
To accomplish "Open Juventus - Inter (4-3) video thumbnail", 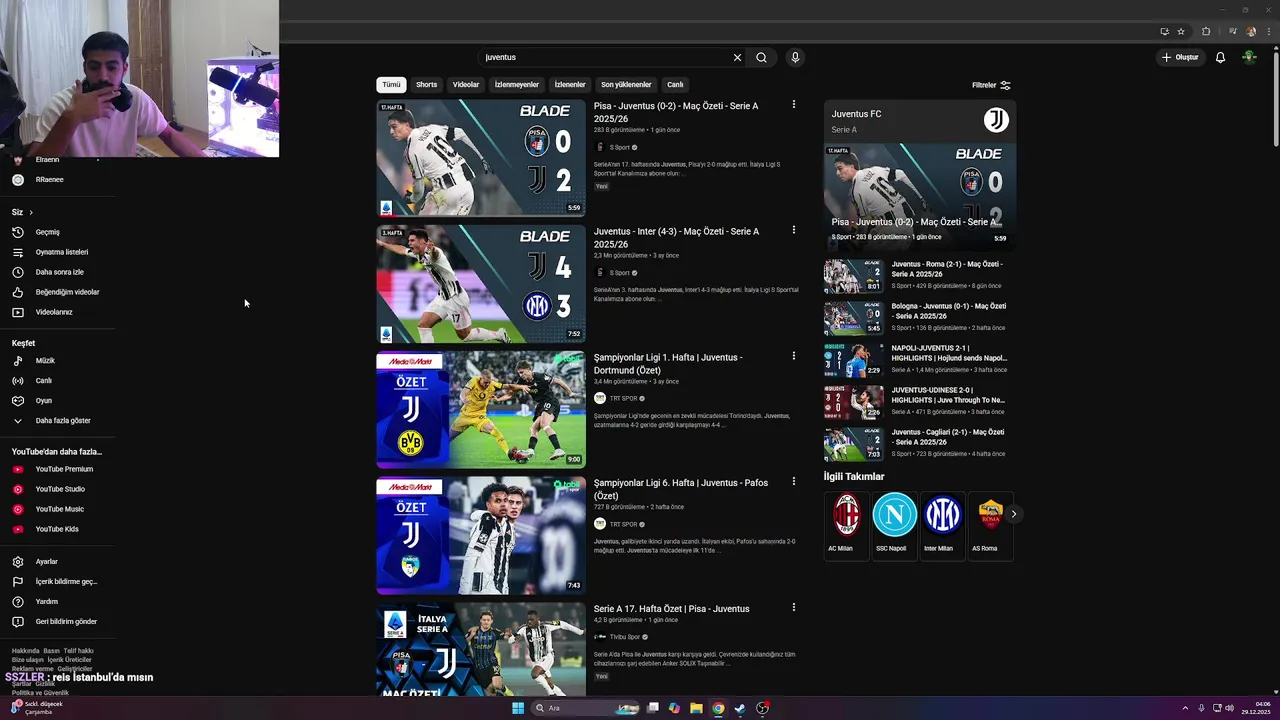I will (481, 284).
